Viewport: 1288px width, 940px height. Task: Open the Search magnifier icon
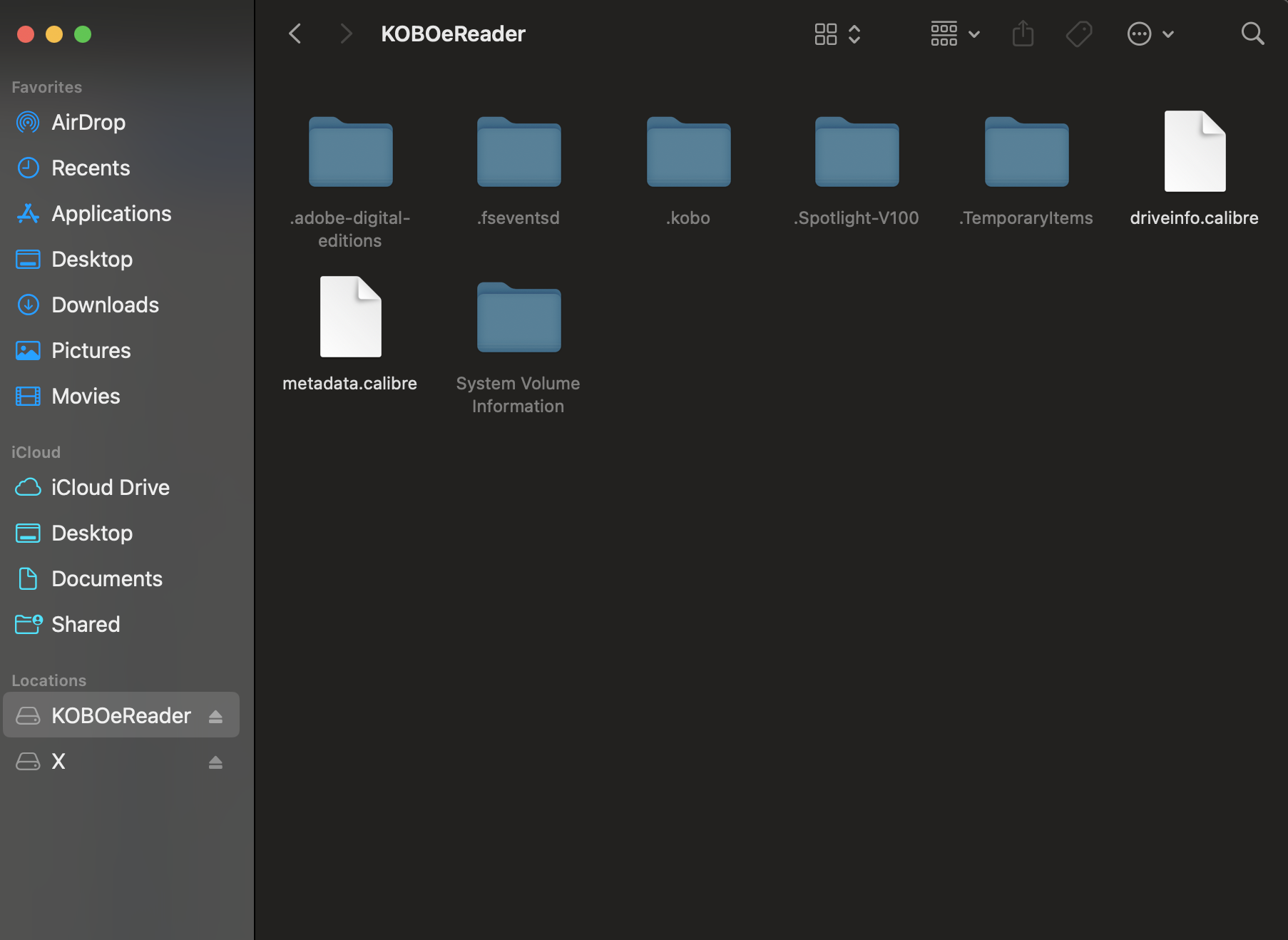tap(1253, 34)
